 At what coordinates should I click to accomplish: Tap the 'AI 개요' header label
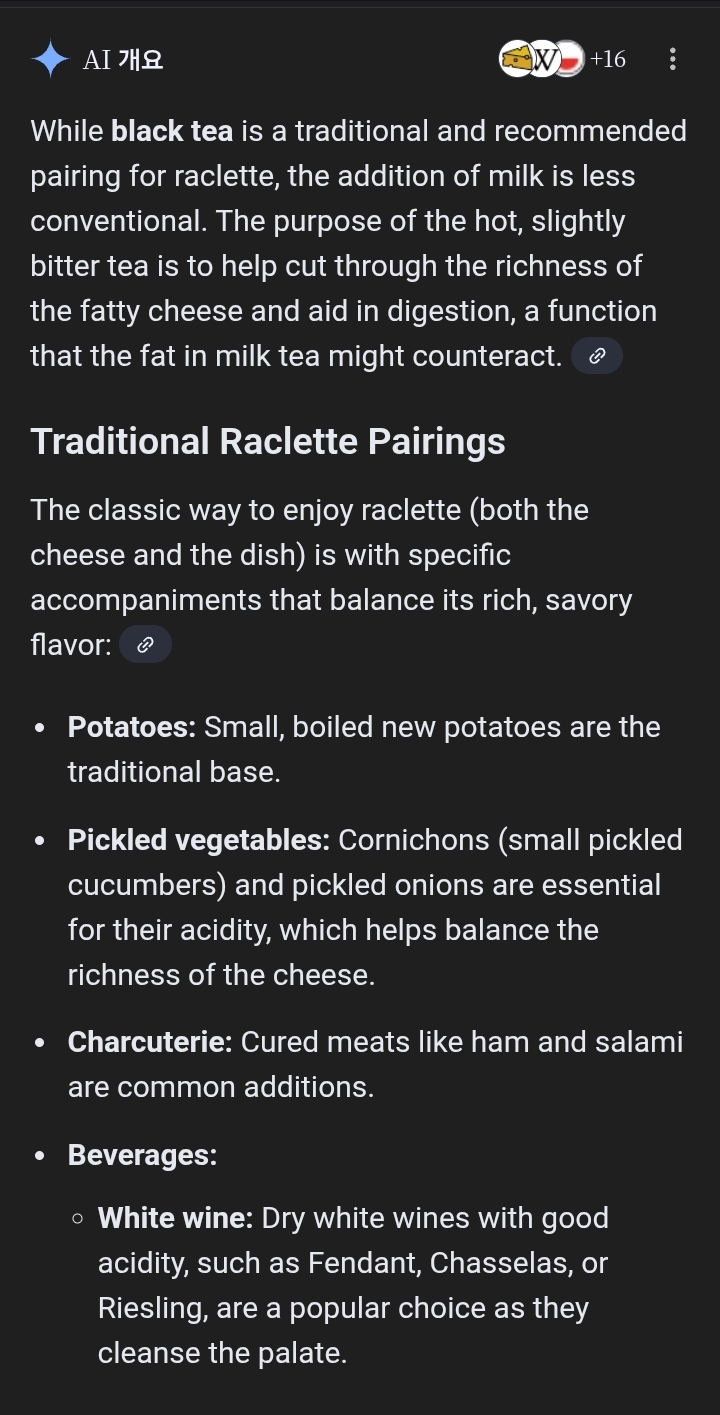coord(123,60)
